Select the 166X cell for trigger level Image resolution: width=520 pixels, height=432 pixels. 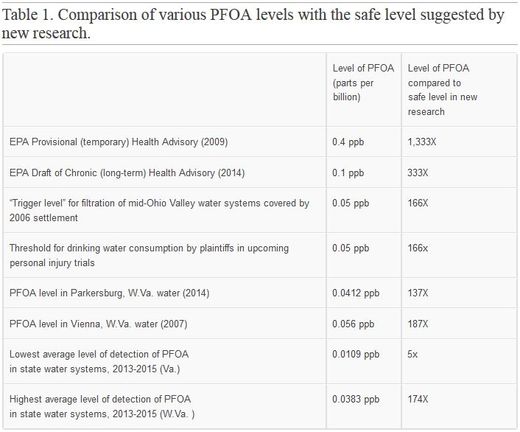[x=417, y=203]
